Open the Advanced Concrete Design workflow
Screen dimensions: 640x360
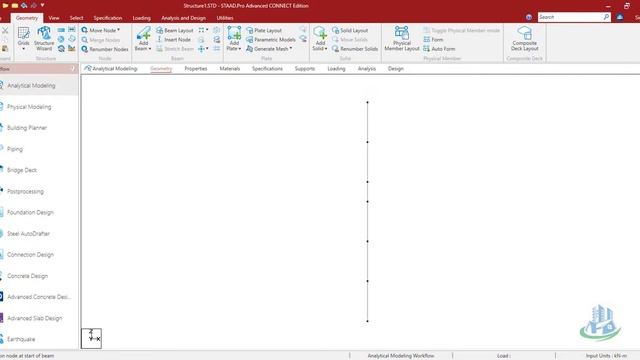[39, 297]
